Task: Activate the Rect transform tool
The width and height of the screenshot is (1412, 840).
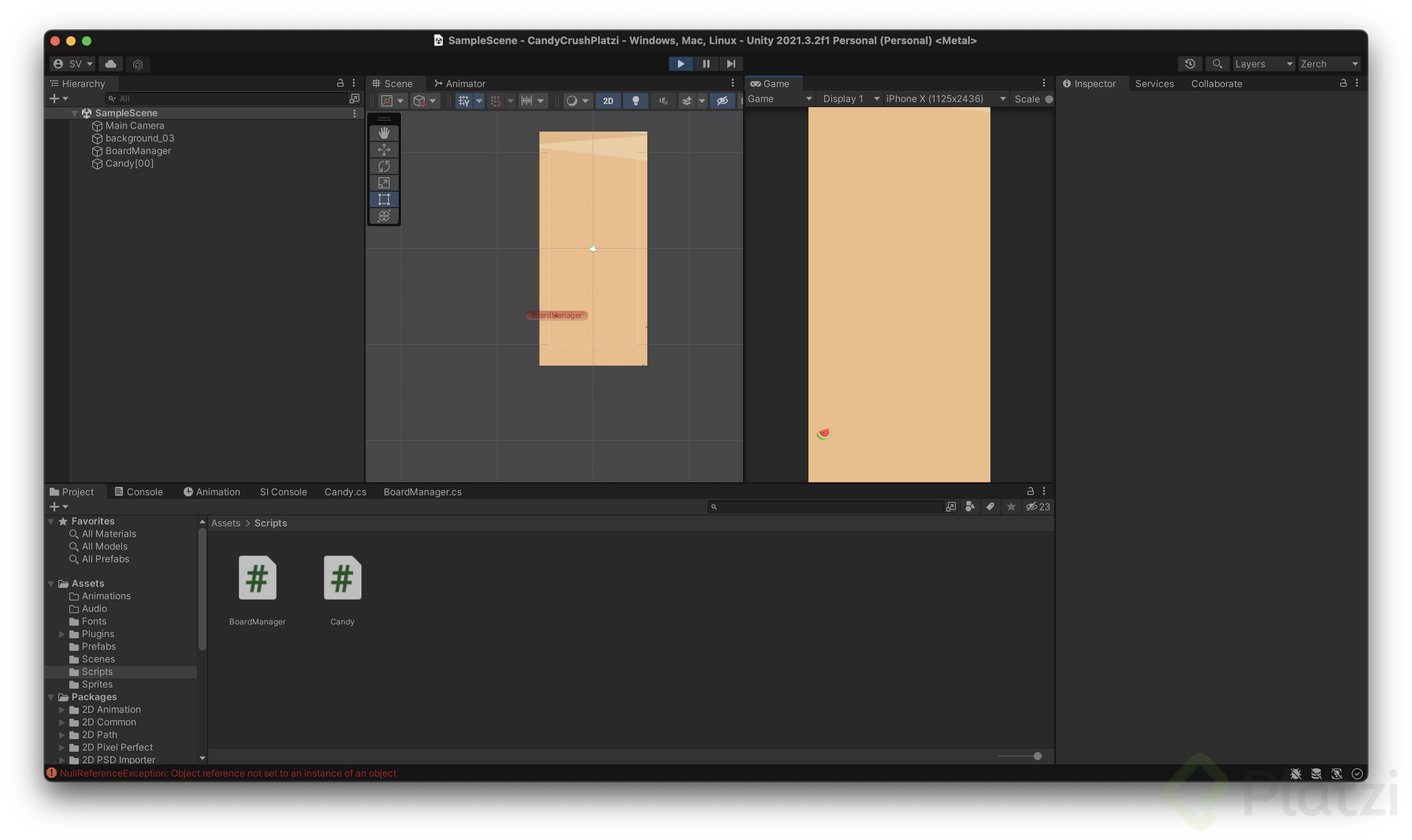Action: [x=384, y=199]
